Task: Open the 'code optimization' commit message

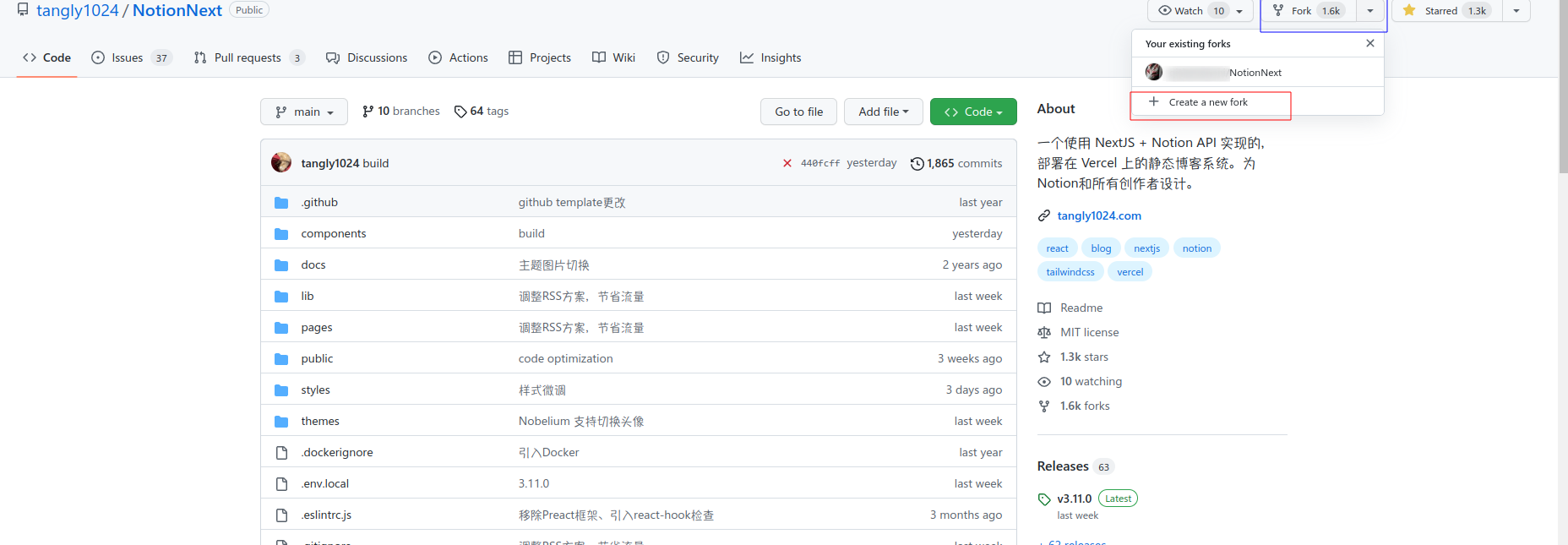Action: pyautogui.click(x=566, y=358)
